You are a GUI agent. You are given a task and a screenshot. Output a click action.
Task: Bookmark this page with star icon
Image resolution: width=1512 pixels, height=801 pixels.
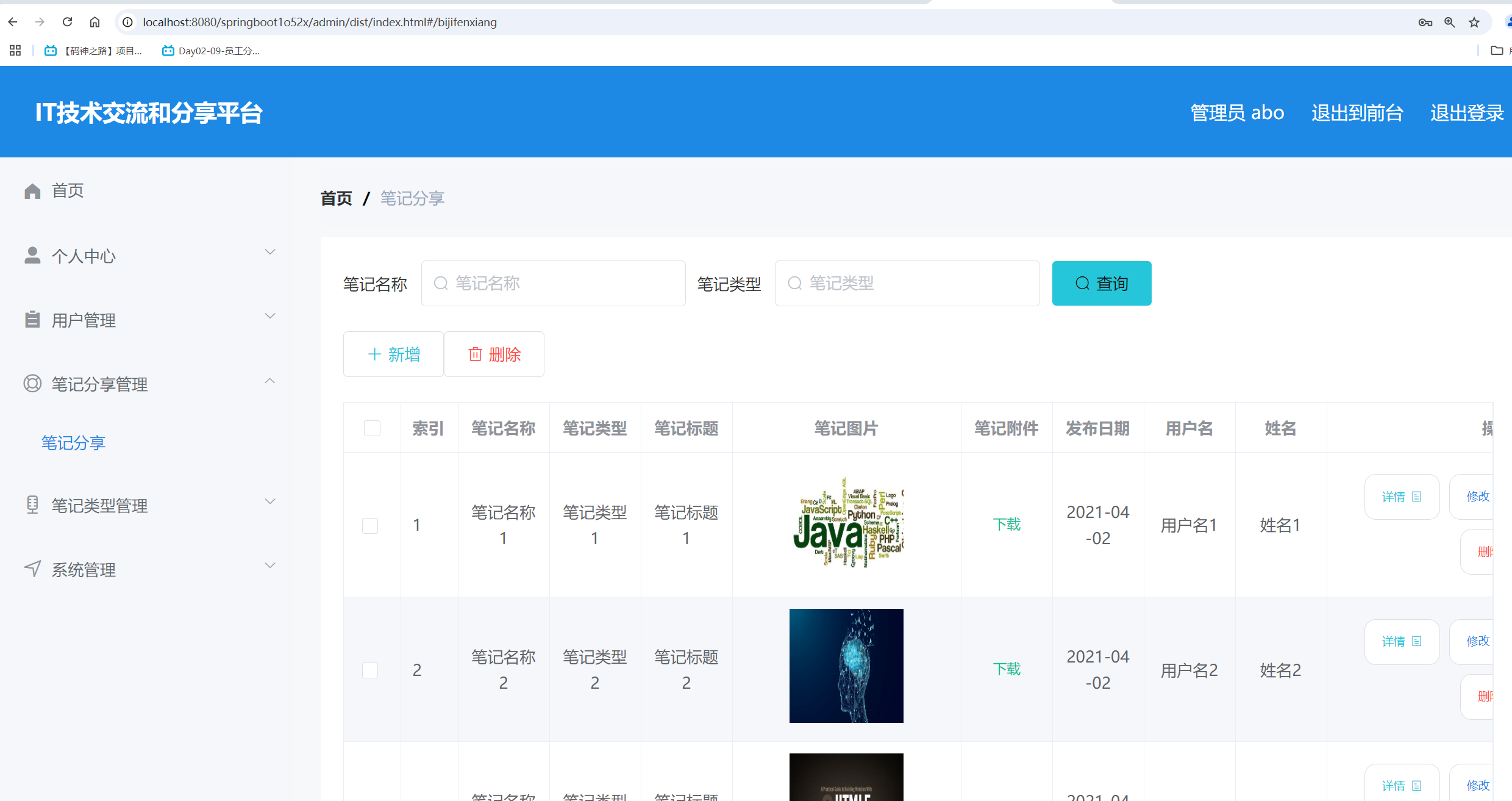tap(1474, 23)
